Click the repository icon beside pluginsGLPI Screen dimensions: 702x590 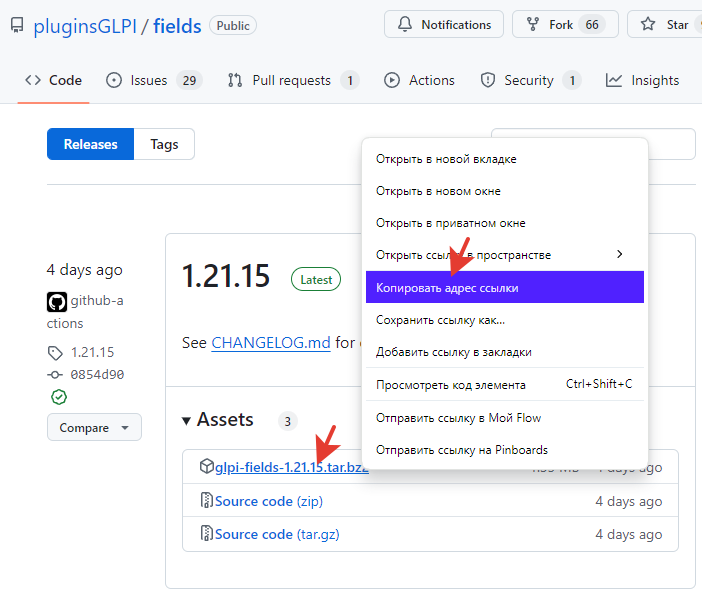(17, 26)
